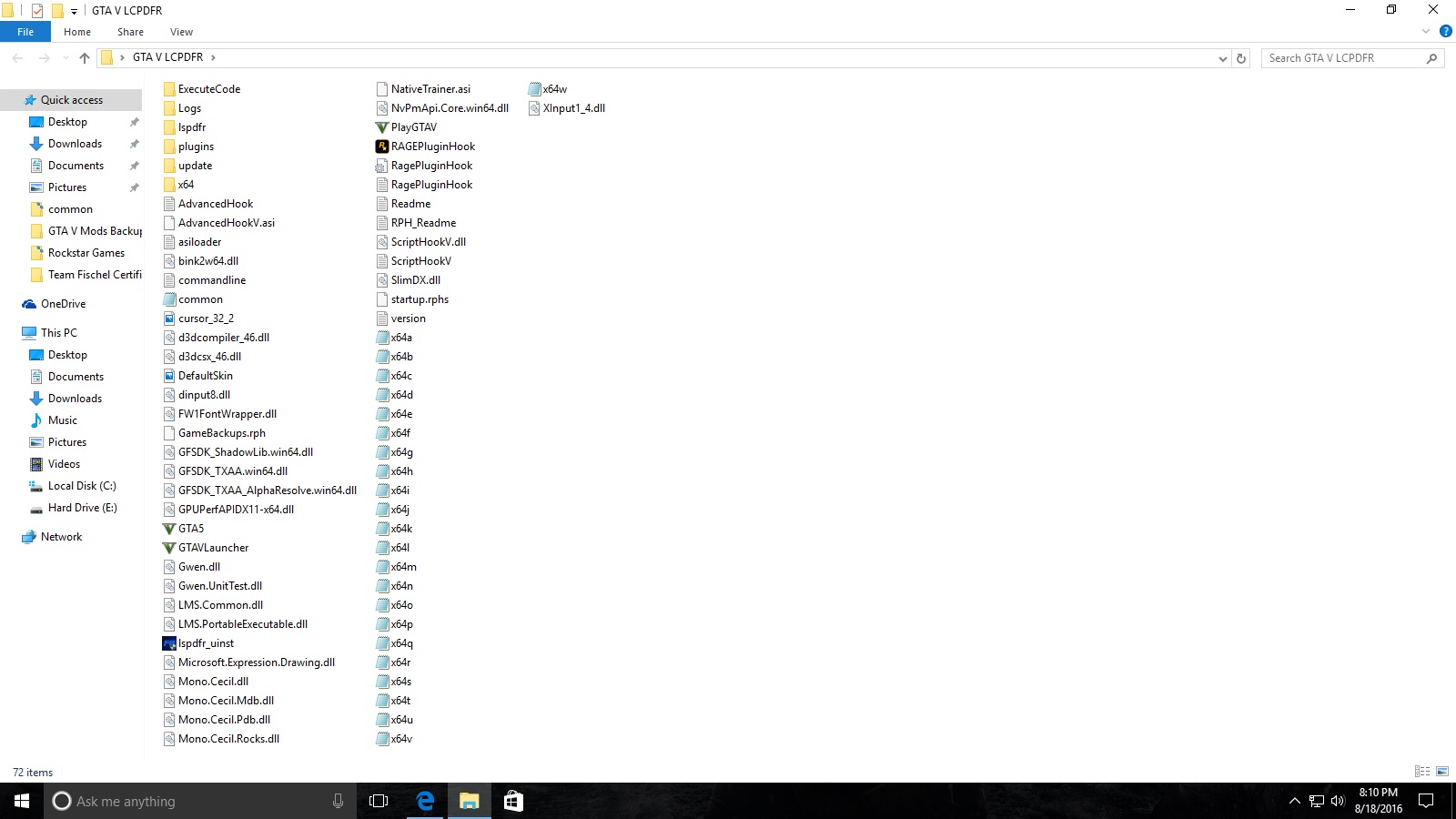
Task: Click Cortana's Ask me anything box
Action: coord(200,801)
